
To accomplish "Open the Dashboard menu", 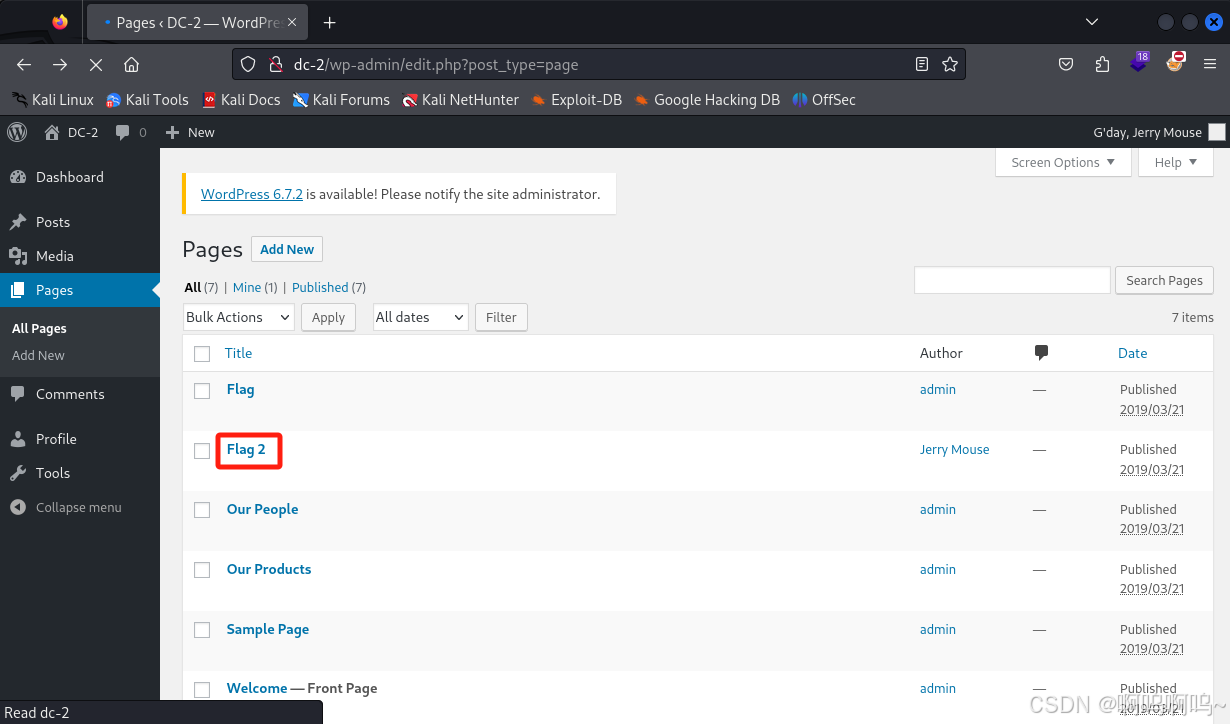I will point(80,177).
